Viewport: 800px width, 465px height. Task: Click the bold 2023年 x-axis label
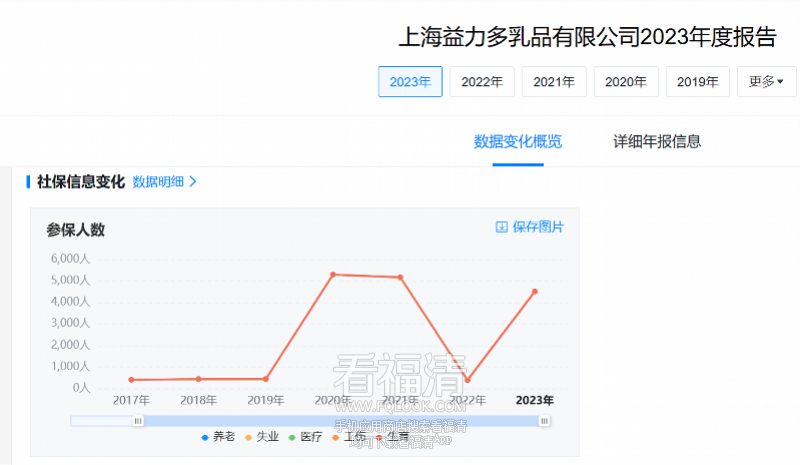535,400
